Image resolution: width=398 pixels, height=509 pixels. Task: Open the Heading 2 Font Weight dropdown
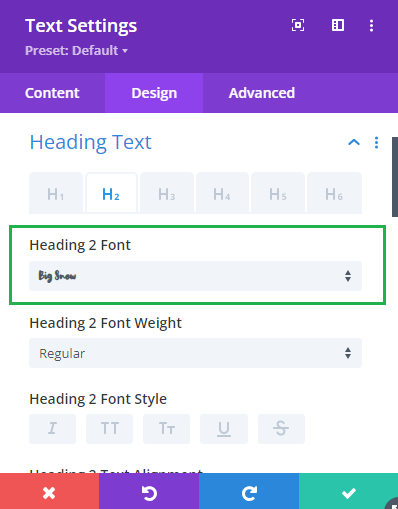(195, 353)
